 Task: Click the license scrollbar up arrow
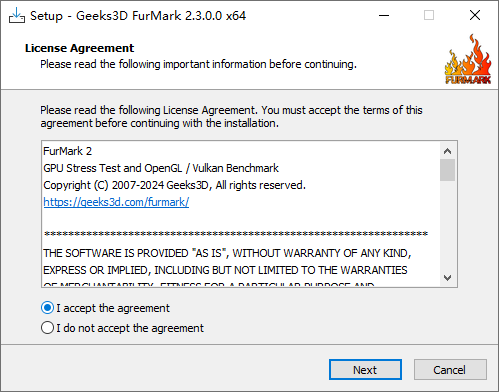447,151
